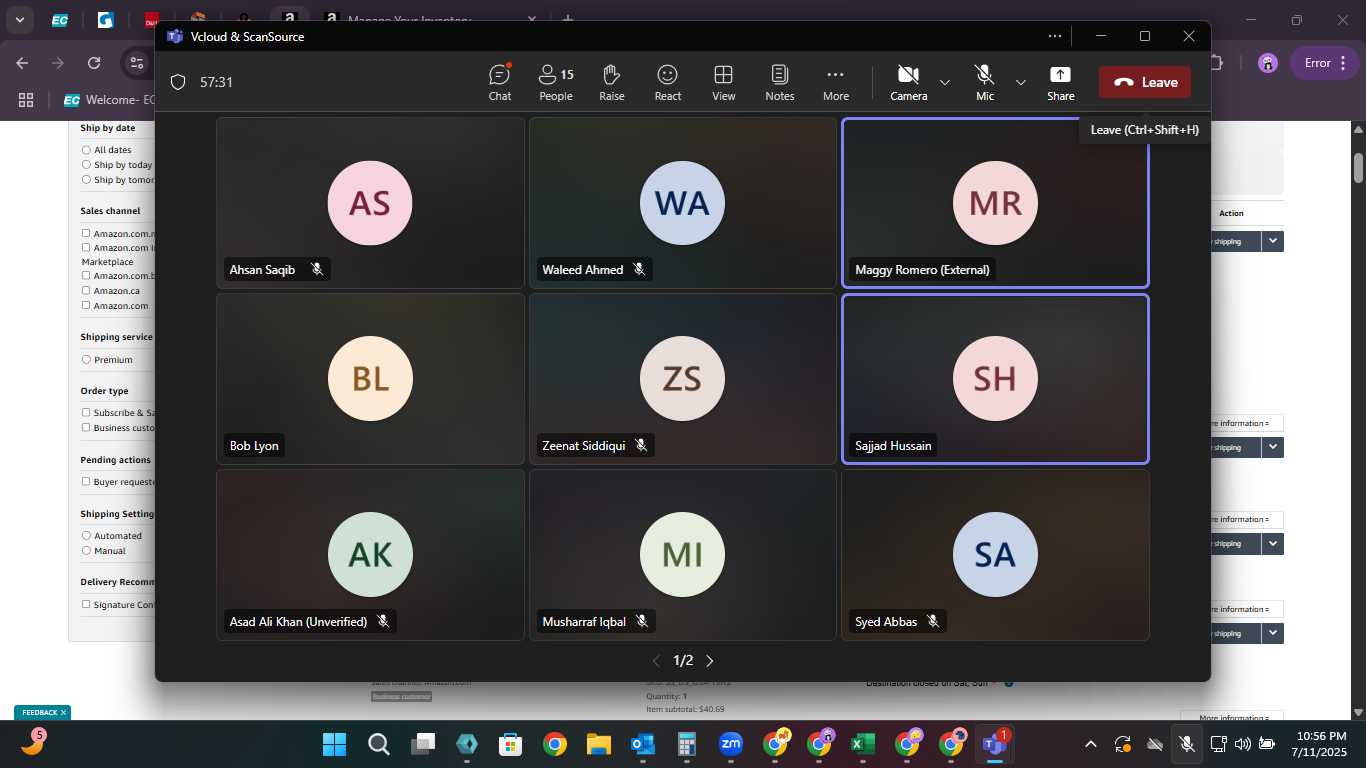
Task: Select Ship by today radio button
Action: 87,165
